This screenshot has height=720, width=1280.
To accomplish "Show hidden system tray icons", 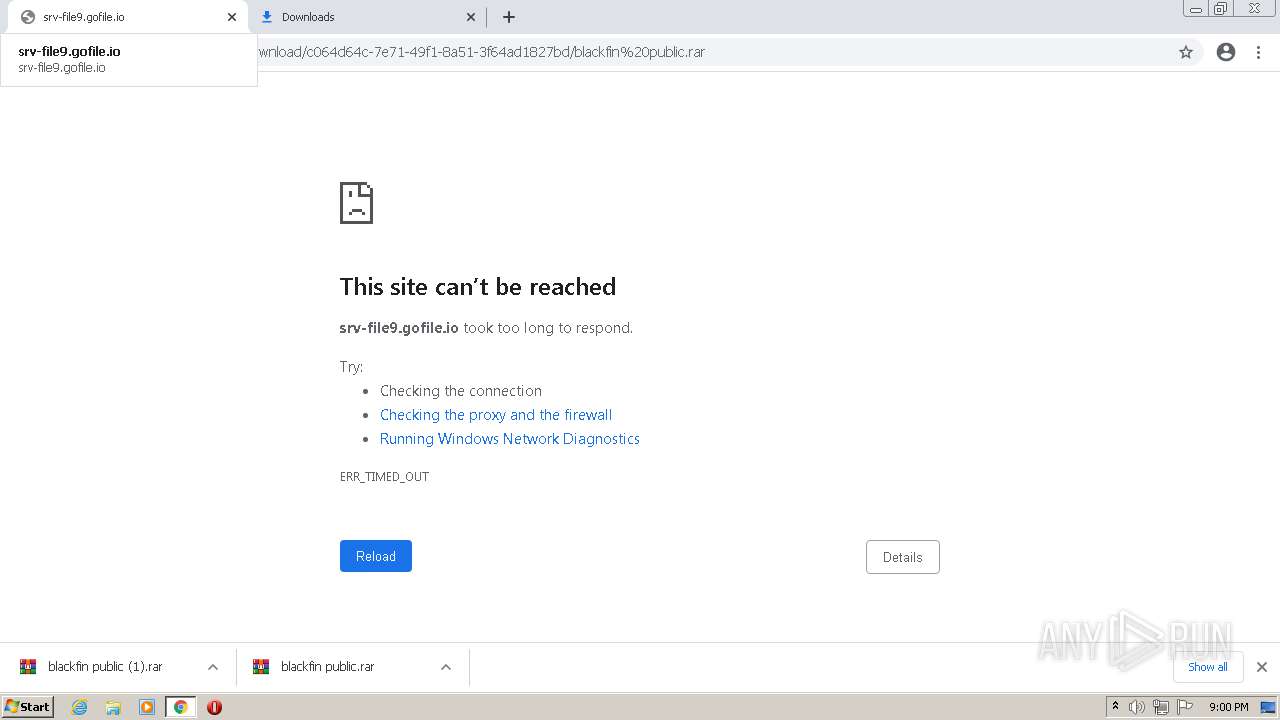I will 1116,707.
